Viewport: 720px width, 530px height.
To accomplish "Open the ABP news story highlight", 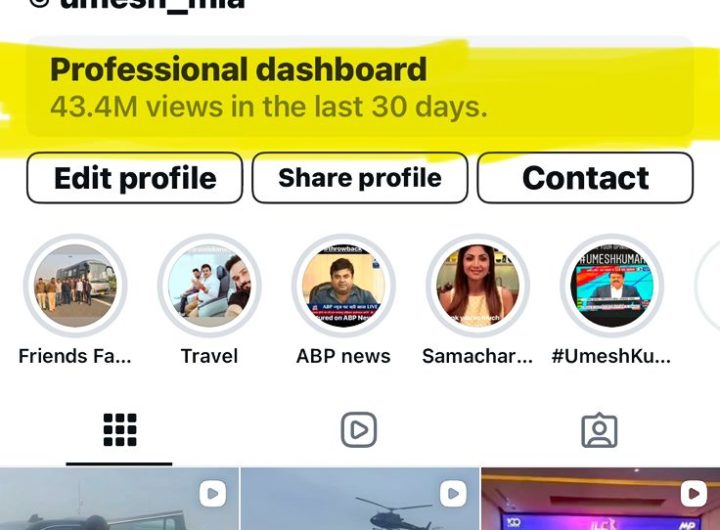I will point(343,286).
